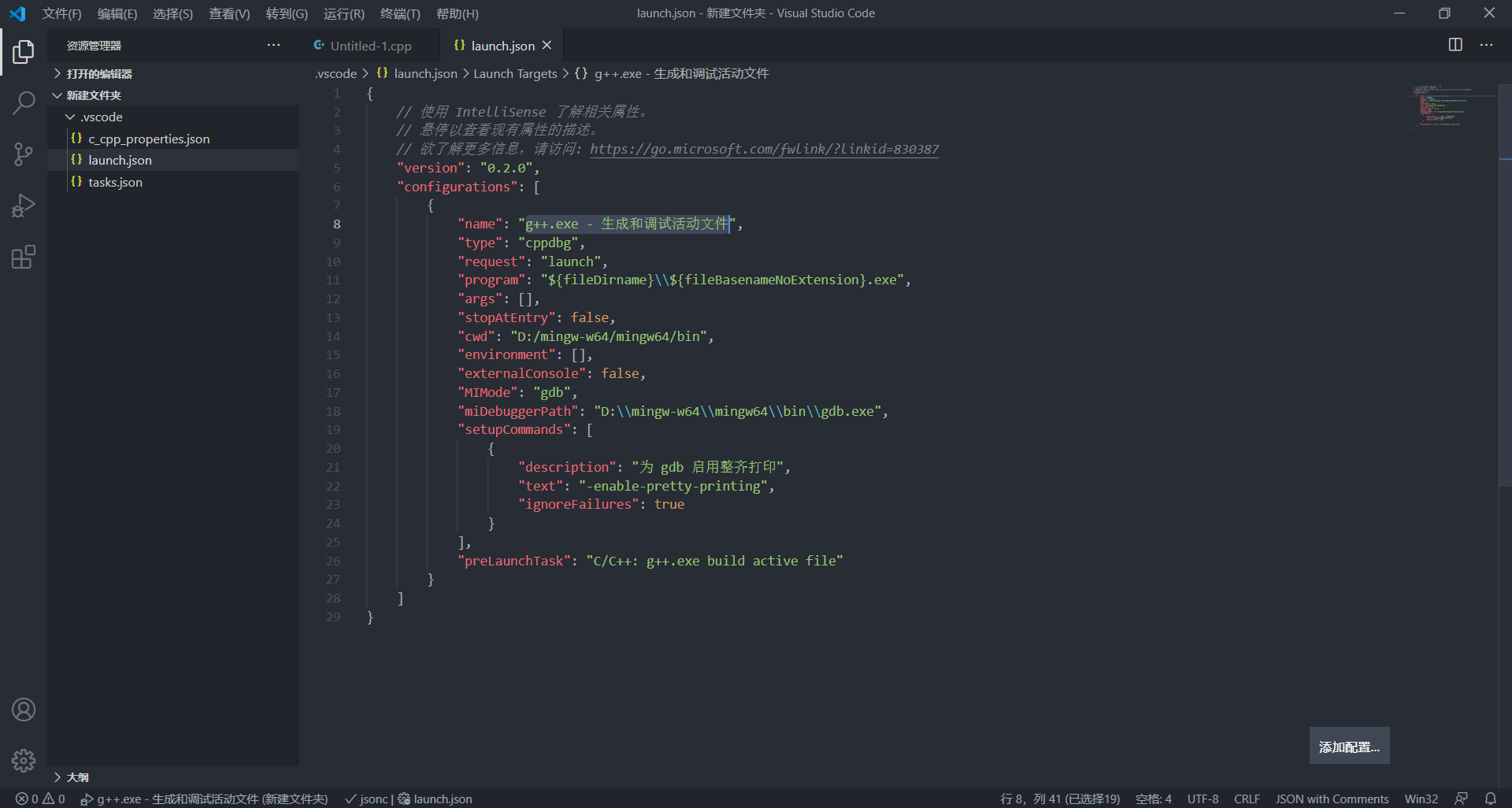Open the 终端(T) menu

pos(400,13)
